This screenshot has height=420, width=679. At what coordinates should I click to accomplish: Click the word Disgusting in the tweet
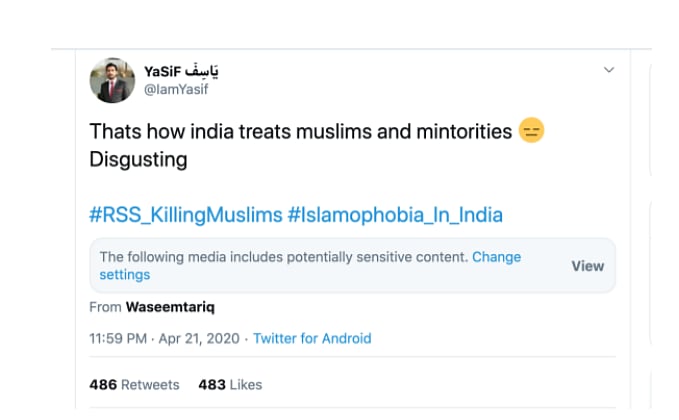click(138, 159)
